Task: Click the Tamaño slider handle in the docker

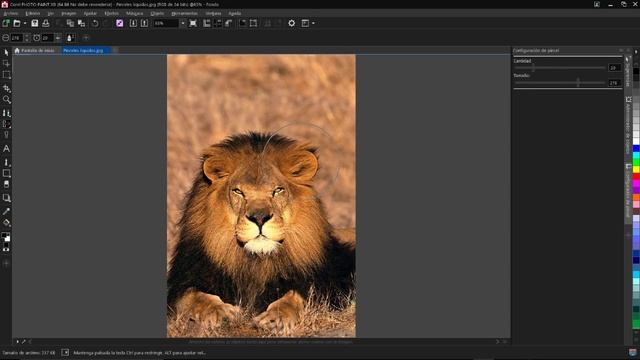Action: click(578, 82)
